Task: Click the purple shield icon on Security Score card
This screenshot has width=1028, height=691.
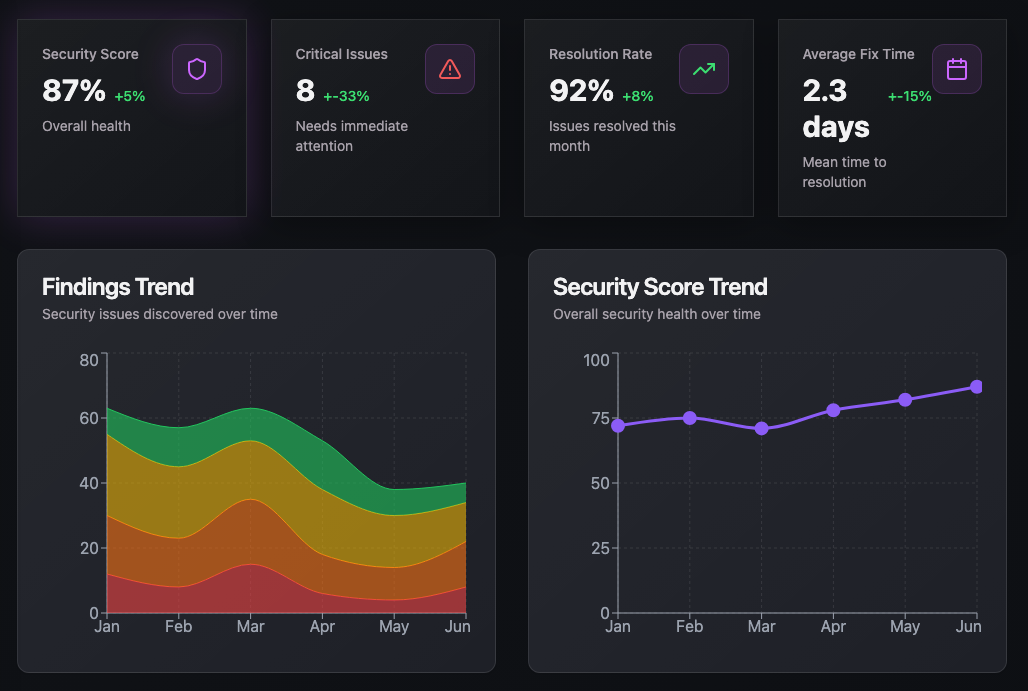Action: tap(197, 68)
